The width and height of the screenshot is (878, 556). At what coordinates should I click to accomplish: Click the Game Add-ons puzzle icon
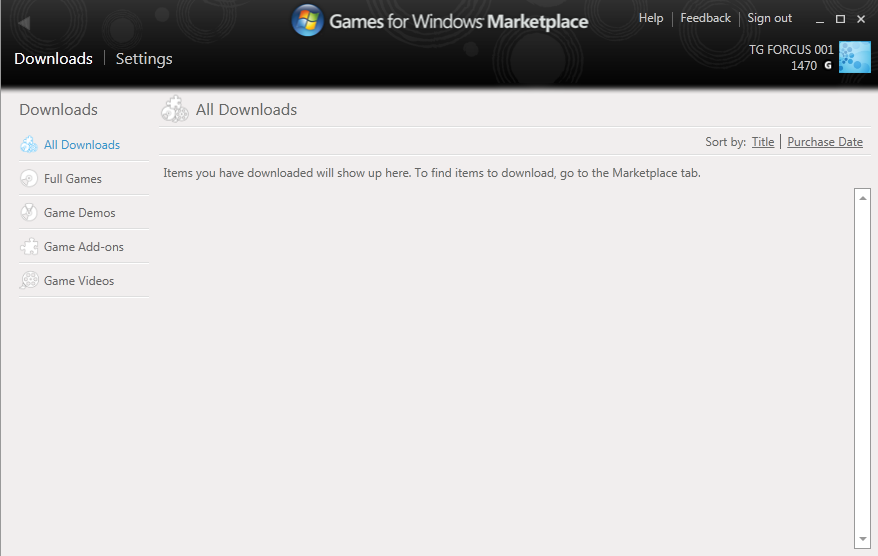click(29, 247)
